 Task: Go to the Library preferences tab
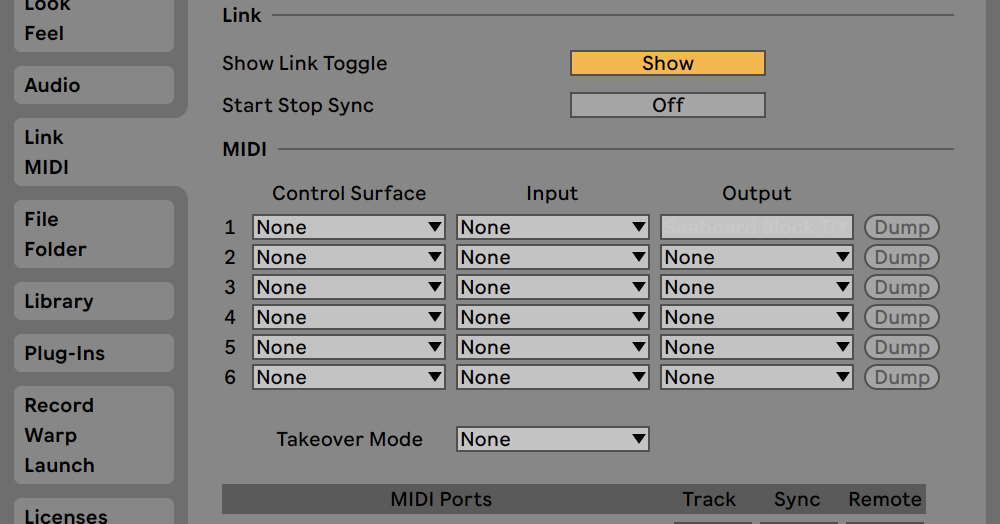click(x=93, y=301)
